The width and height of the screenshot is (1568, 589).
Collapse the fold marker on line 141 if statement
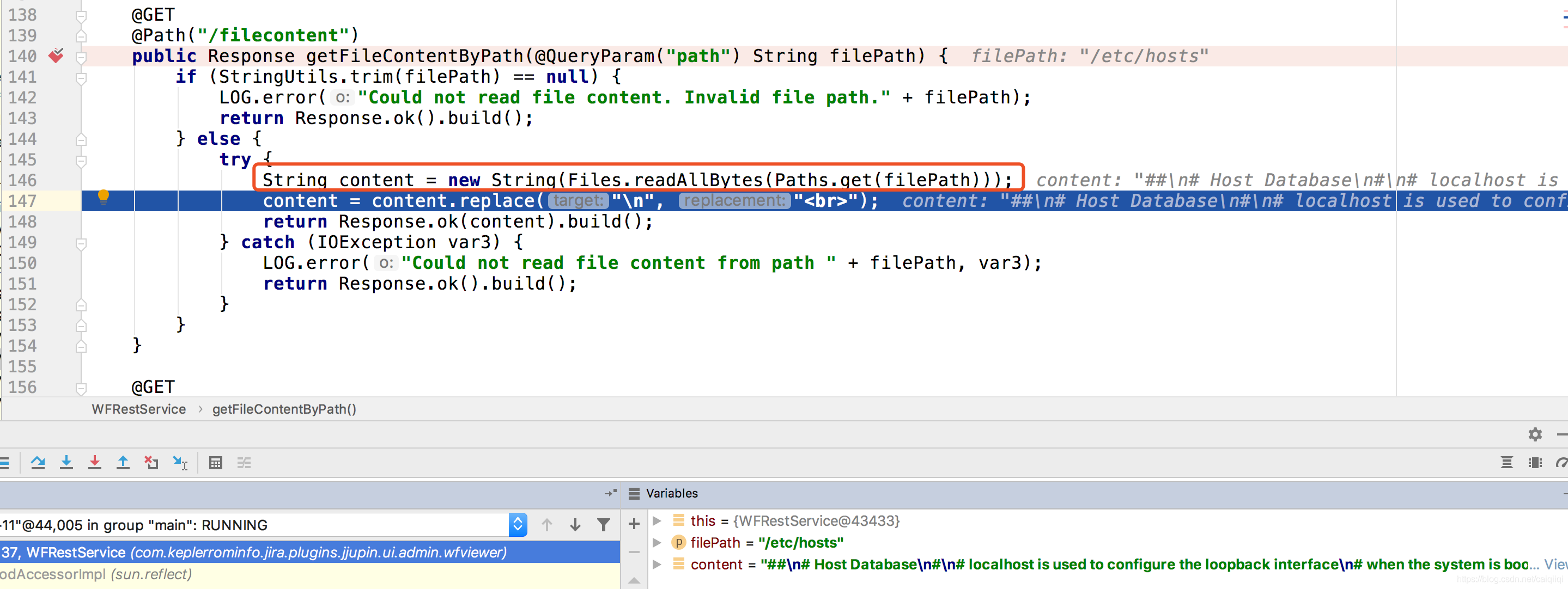coord(81,78)
